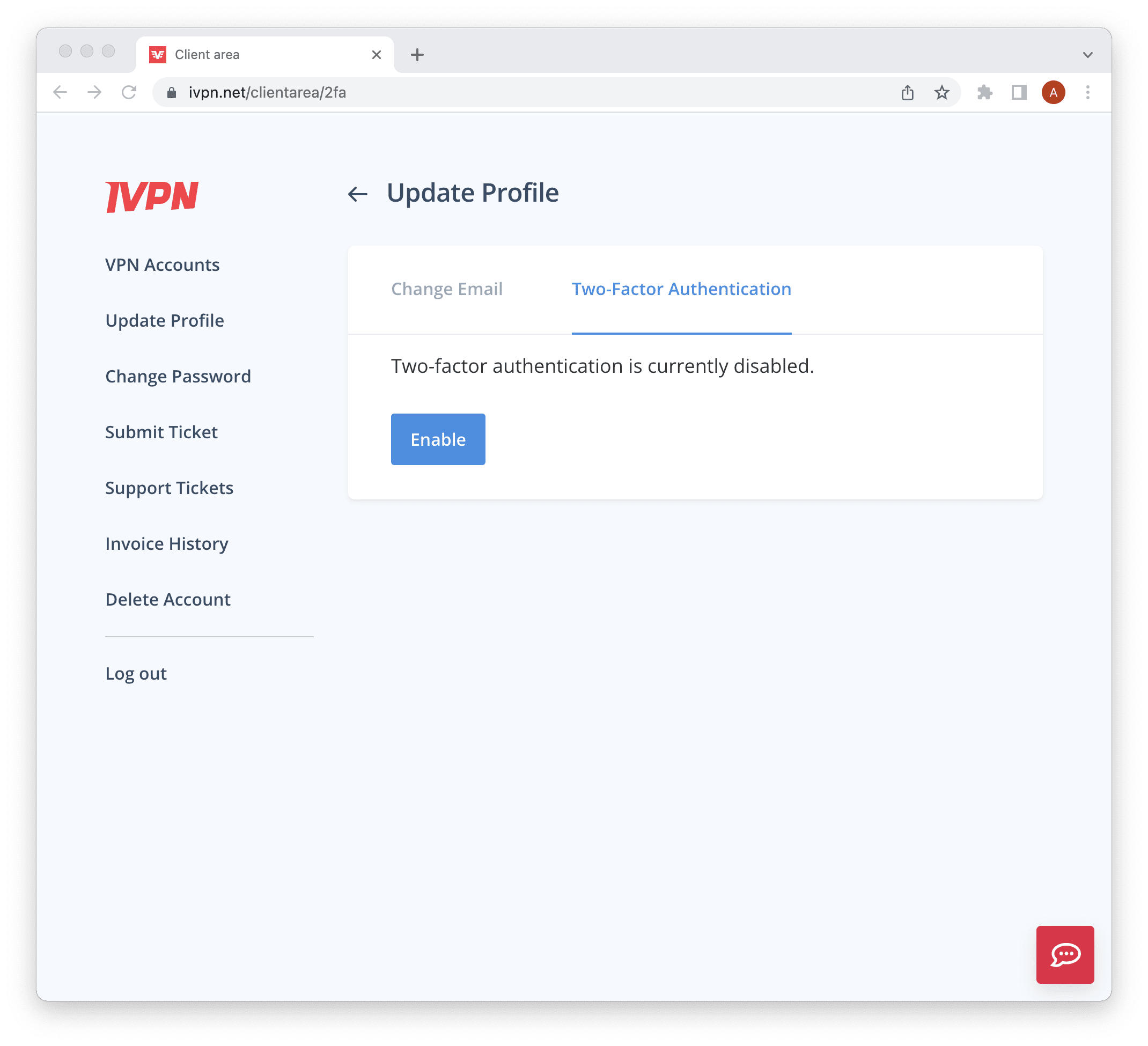Viewport: 1148px width, 1046px height.
Task: Open the Delete Account page
Action: pyautogui.click(x=167, y=599)
